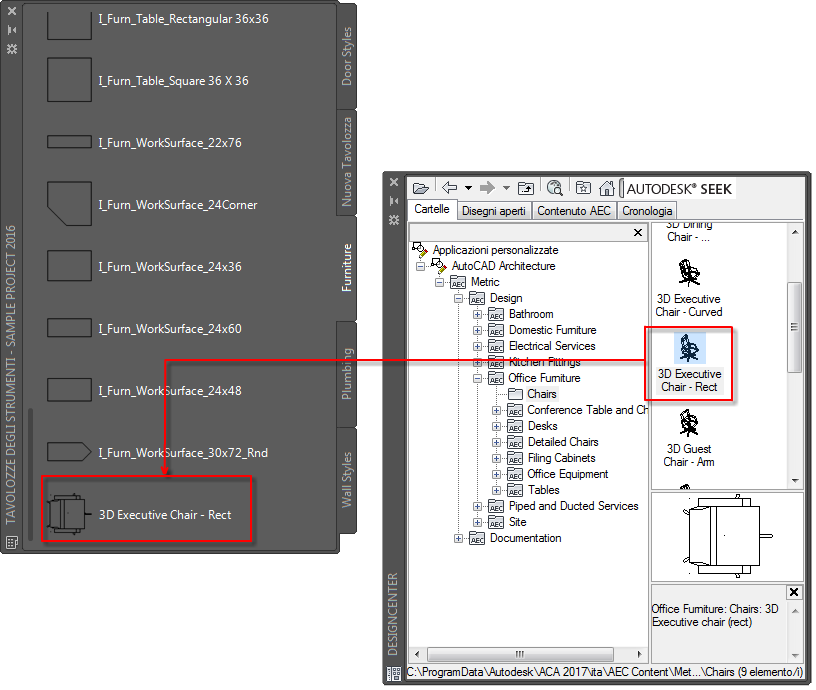The height and width of the screenshot is (690, 816).
Task: Select 3D Executive Chair - Curved content item
Action: [688, 288]
